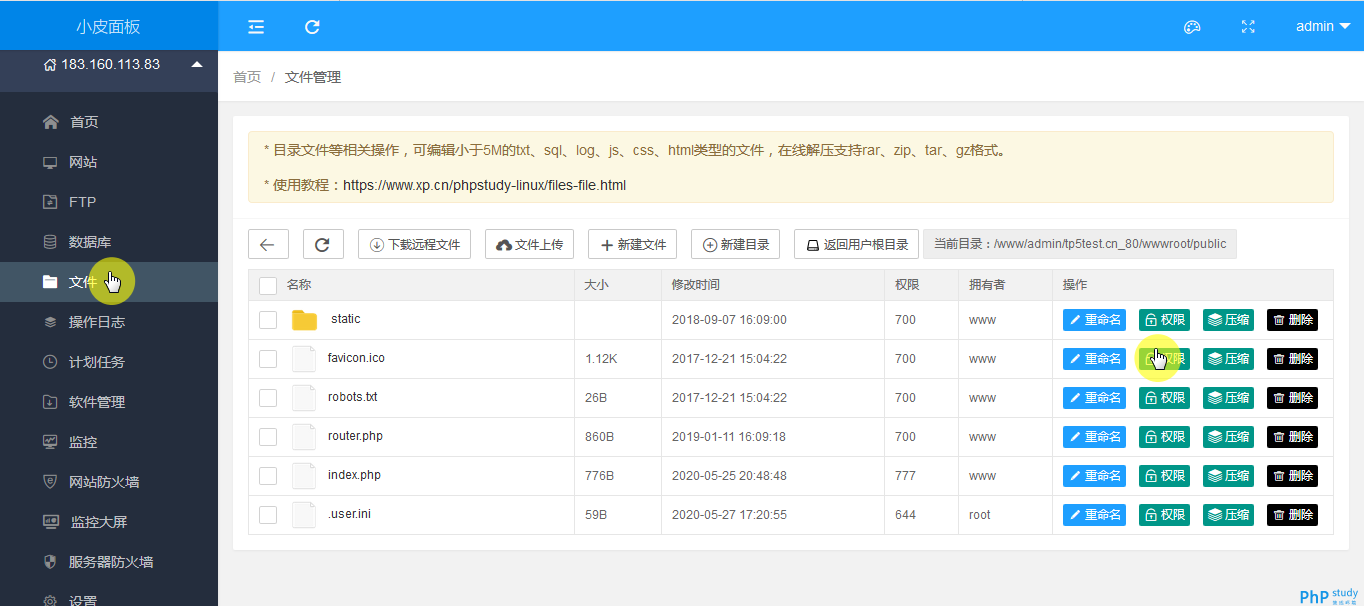Image resolution: width=1364 pixels, height=606 pixels.
Task: Click the index.php file icon
Action: pyautogui.click(x=304, y=476)
